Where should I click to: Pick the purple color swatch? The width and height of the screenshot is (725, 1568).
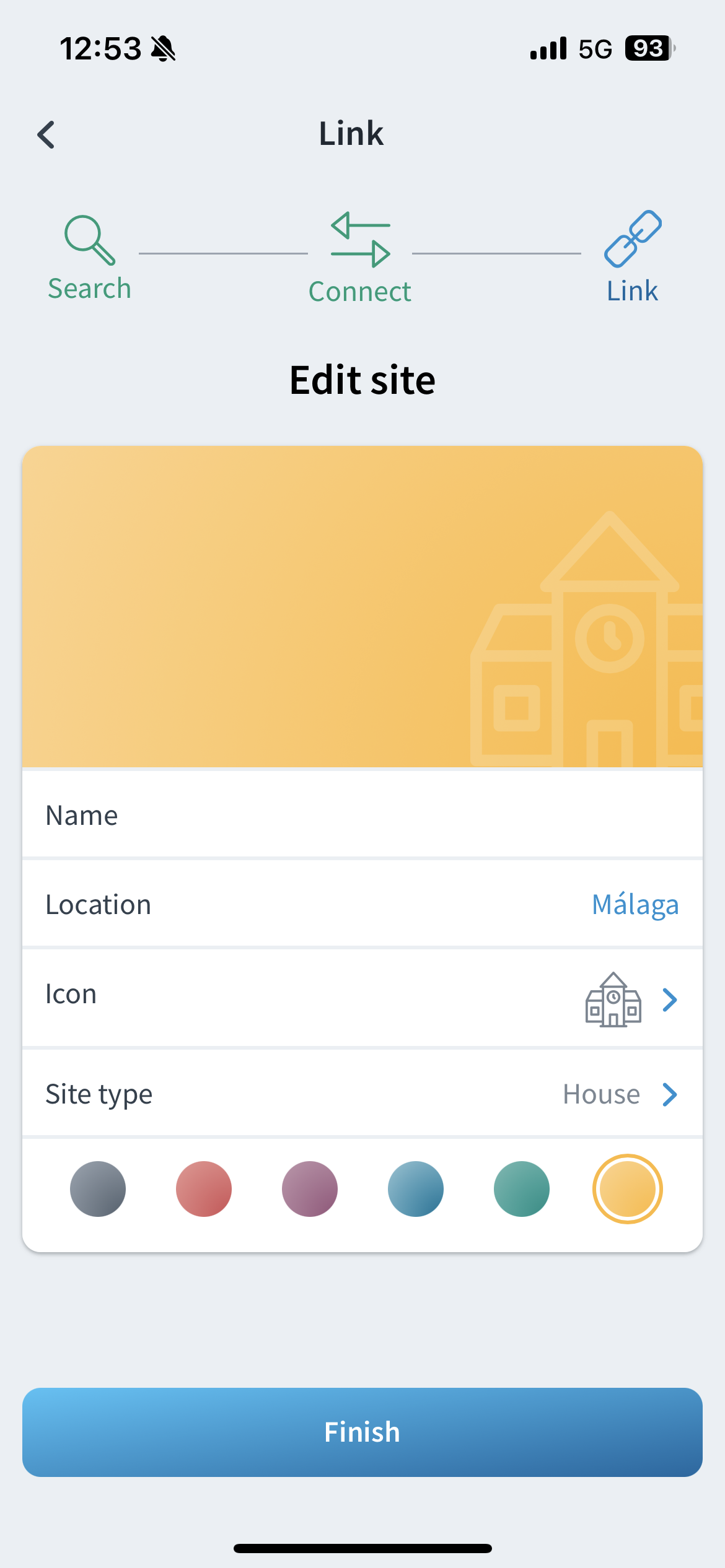pos(310,1189)
